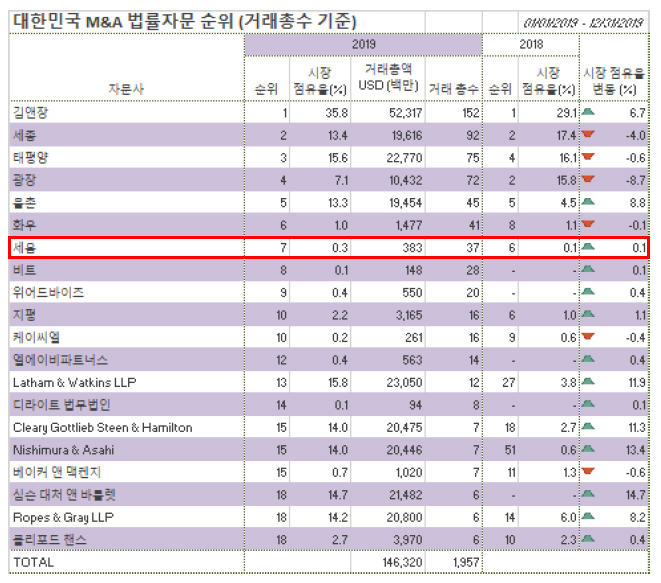This screenshot has width=661, height=583.
Task: Select the firm name 지평
Action: tap(24, 315)
